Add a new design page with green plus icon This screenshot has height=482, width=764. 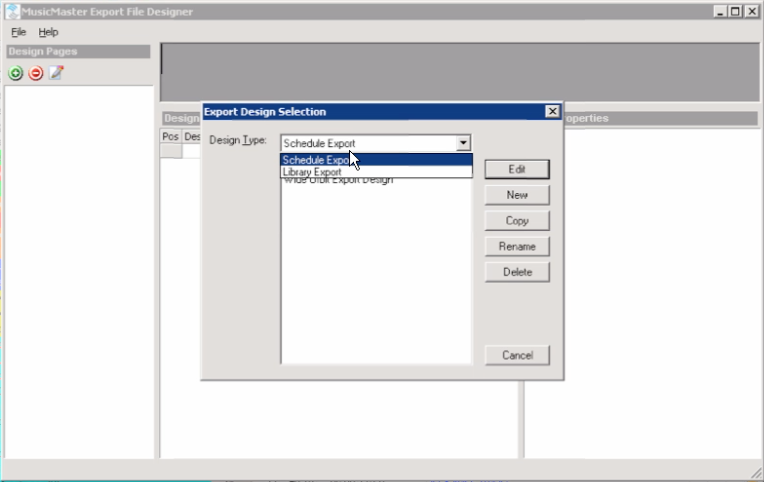16,73
